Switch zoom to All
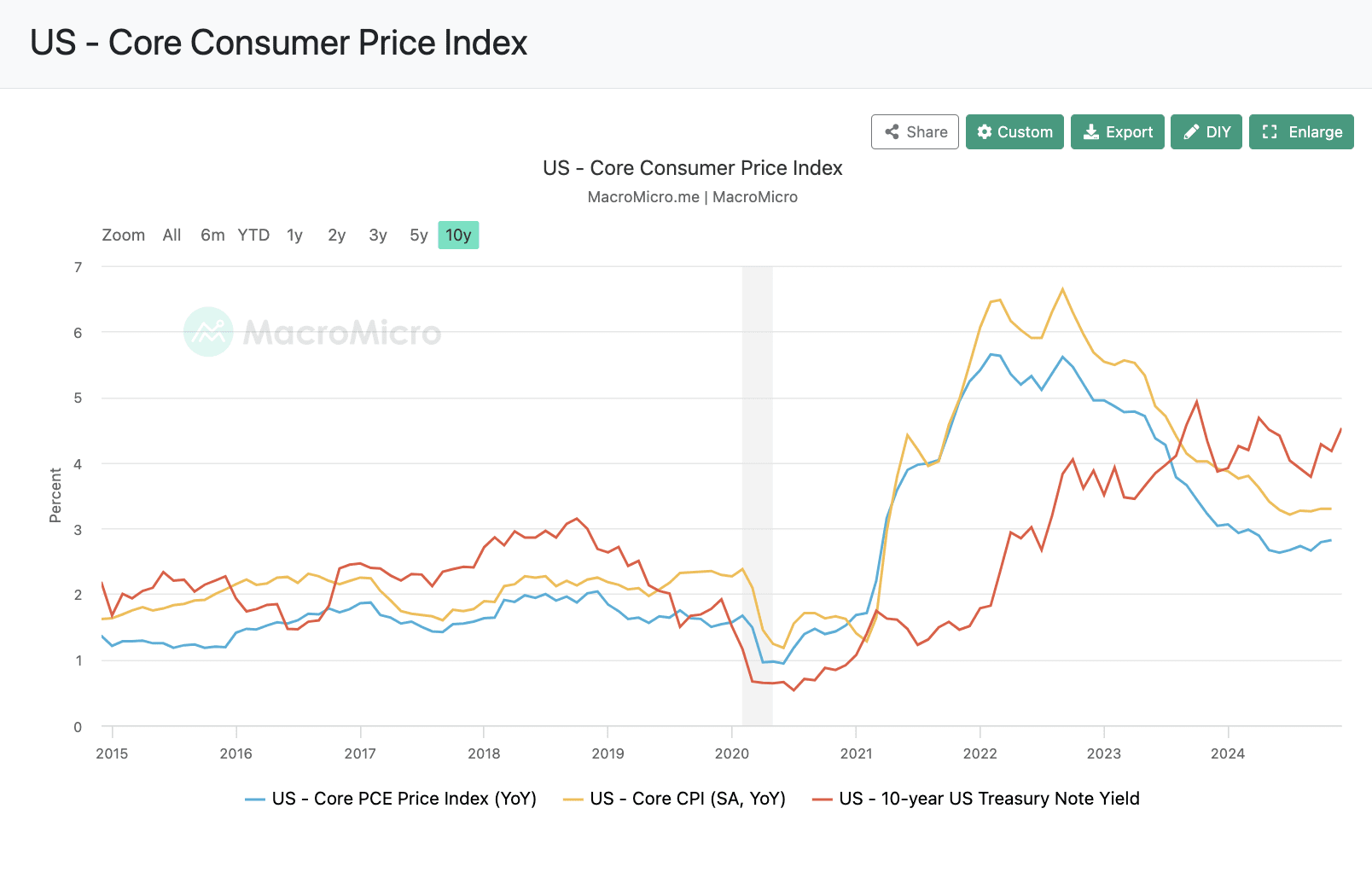The height and width of the screenshot is (884, 1372). [x=171, y=236]
